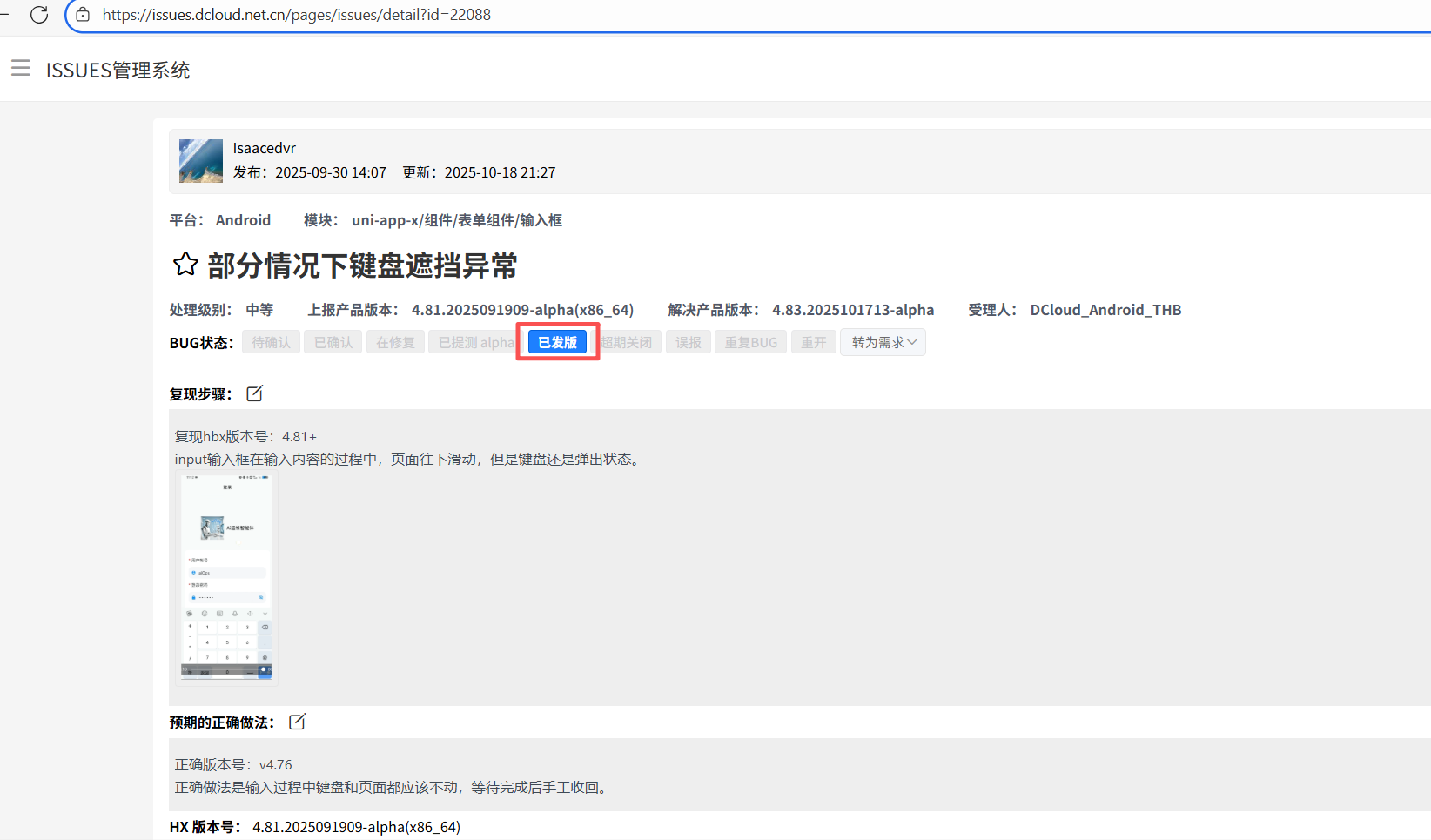
Task: Select the 已发版 status button
Action: [x=557, y=342]
